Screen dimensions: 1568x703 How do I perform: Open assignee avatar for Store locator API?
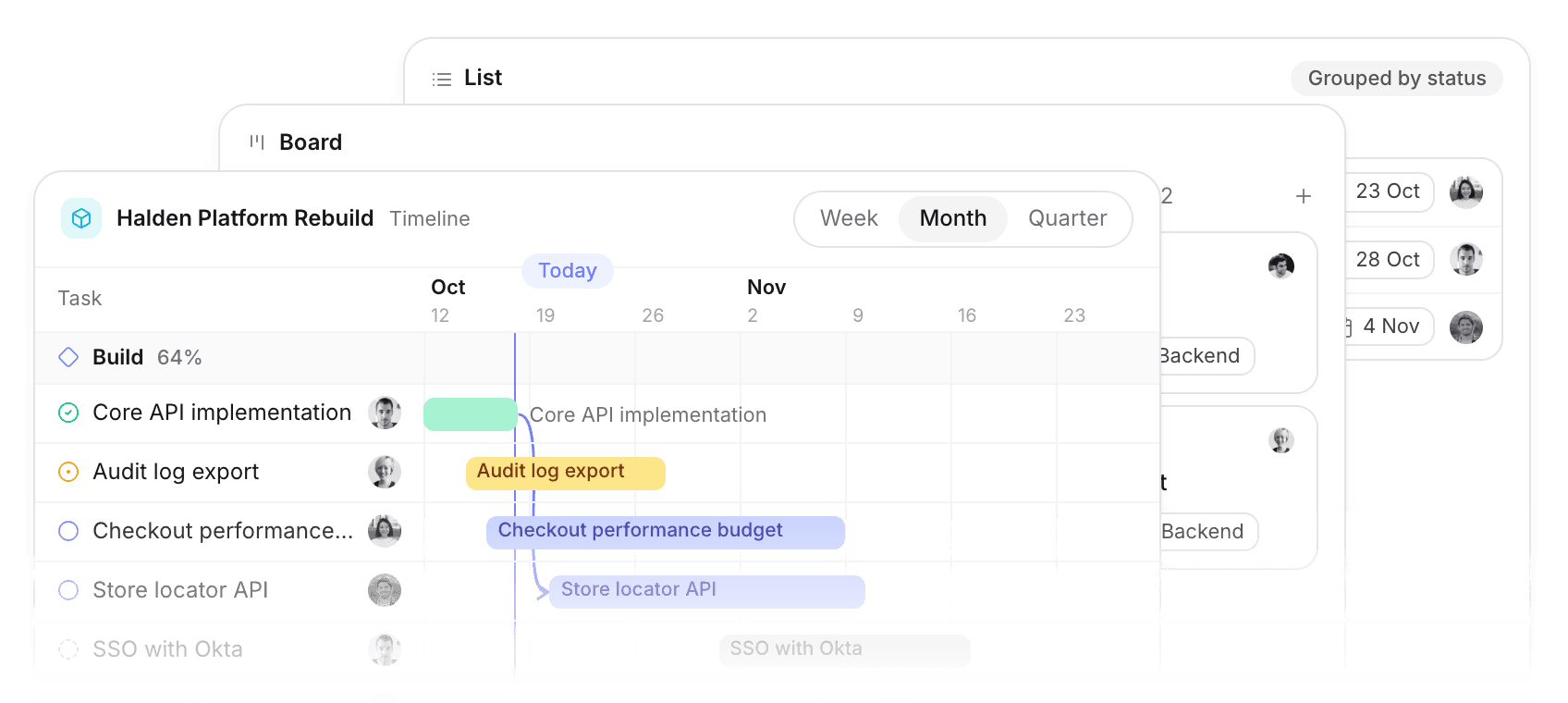[x=385, y=590]
